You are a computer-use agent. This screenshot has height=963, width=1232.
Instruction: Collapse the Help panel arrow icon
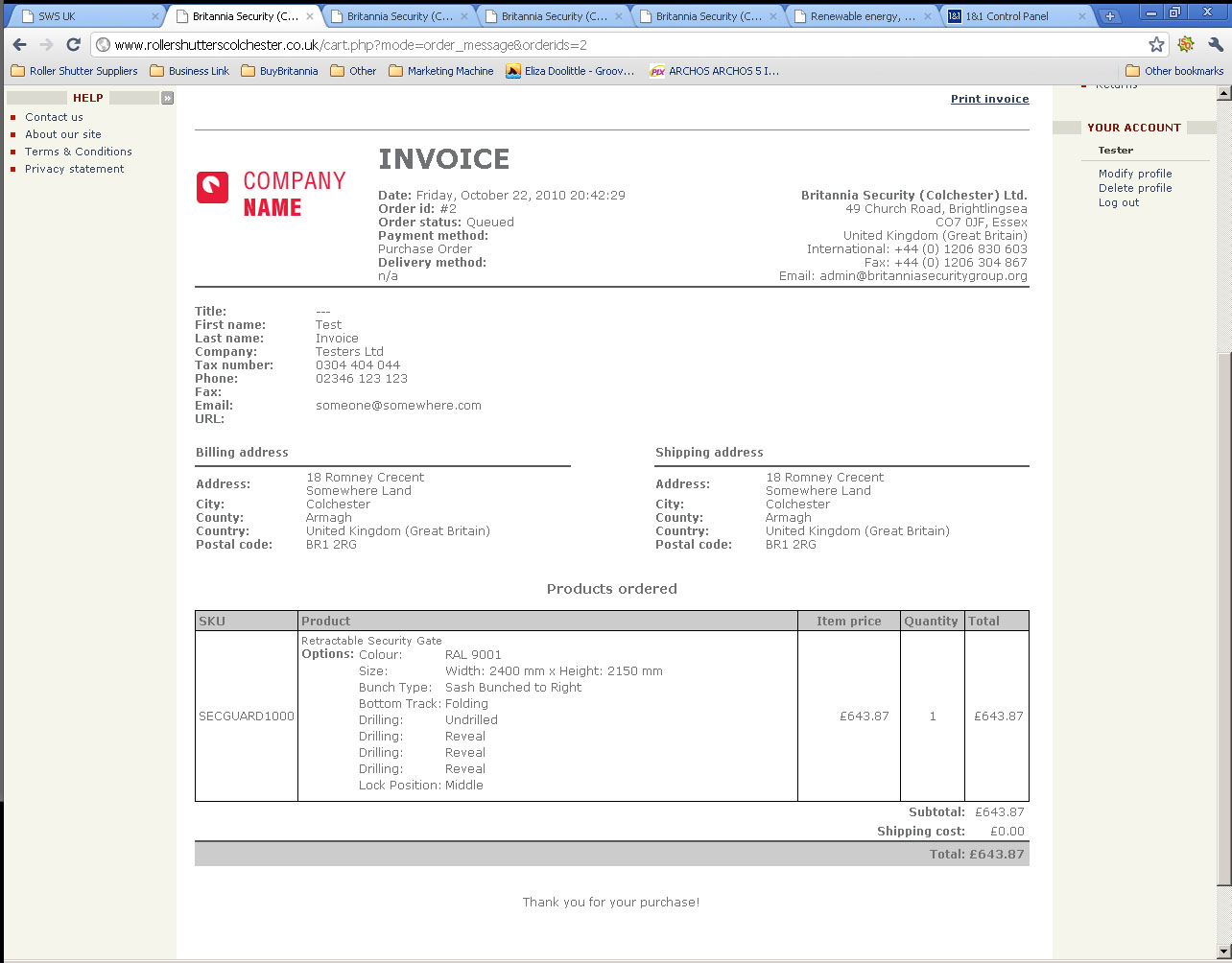pos(167,98)
